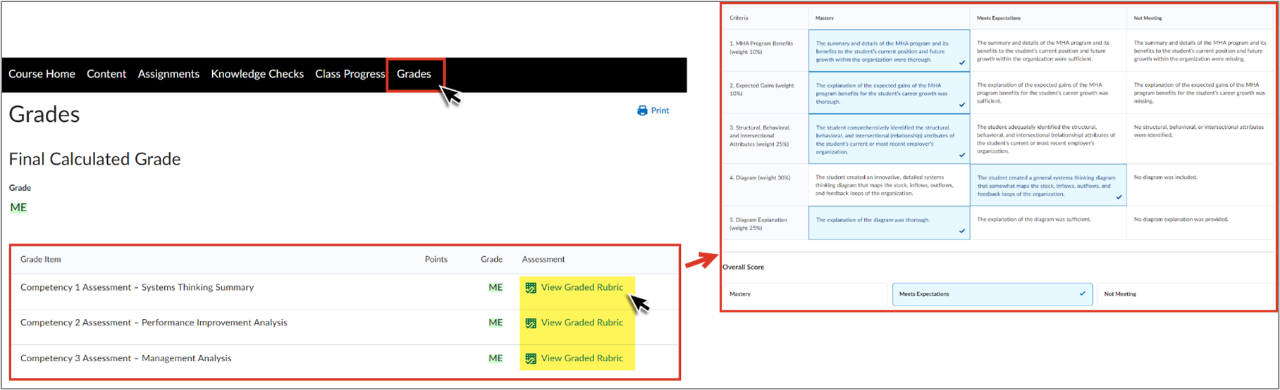Click ME grade in Competency 2 row
This screenshot has height=390, width=1280.
[495, 323]
